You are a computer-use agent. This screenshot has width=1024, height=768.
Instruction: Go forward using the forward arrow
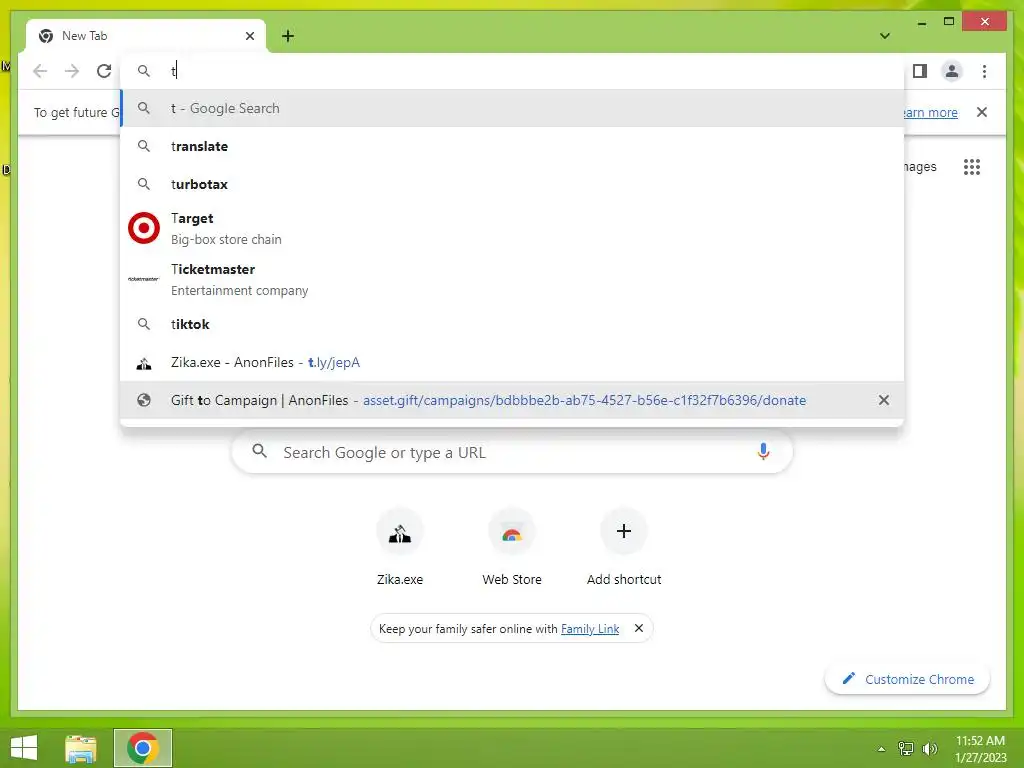pos(72,71)
